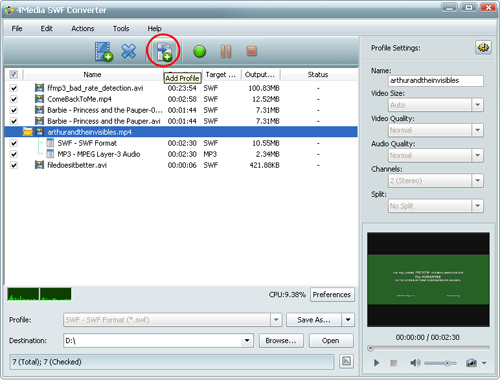Viewport: 500px width, 380px height.
Task: Click the Profile Settings icon button
Action: pos(483,48)
